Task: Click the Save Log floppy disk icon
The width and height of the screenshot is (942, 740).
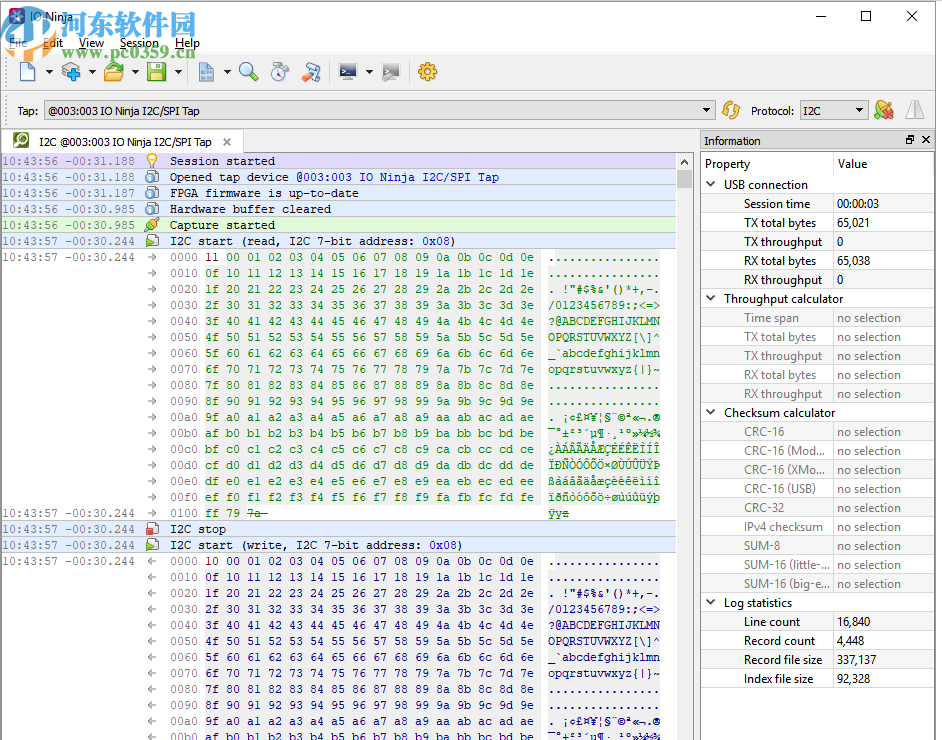Action: [x=156, y=71]
